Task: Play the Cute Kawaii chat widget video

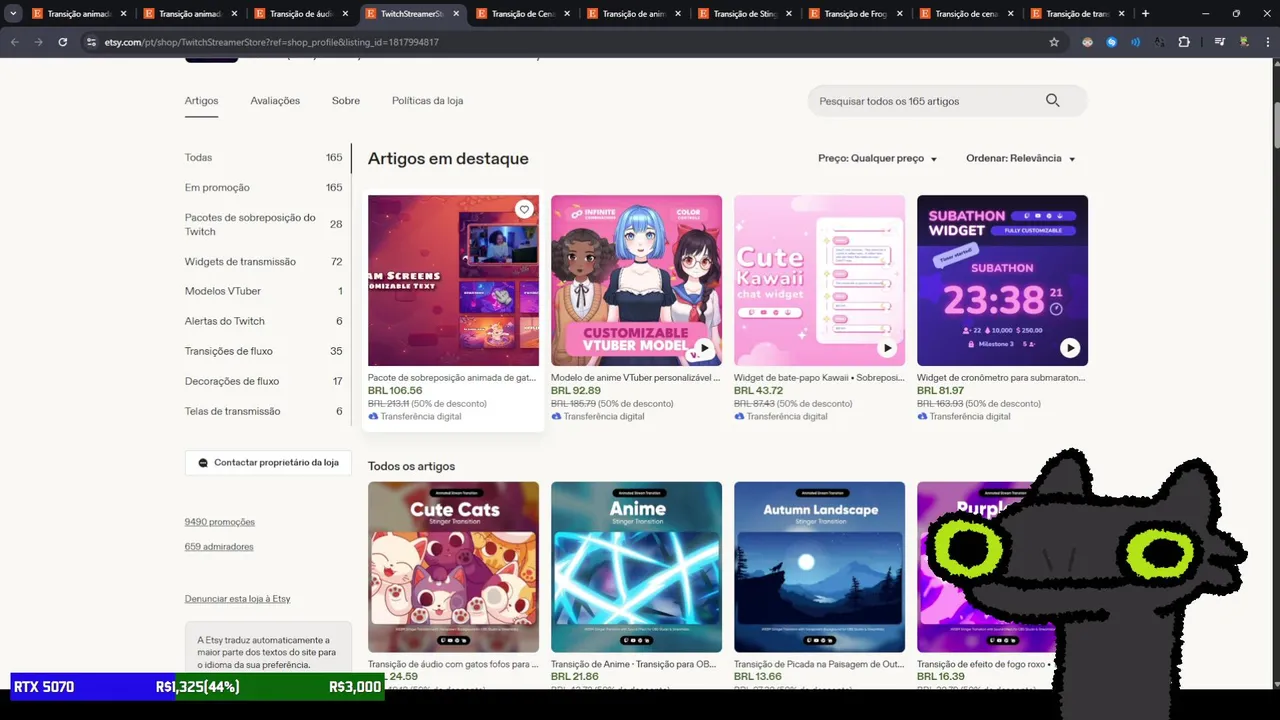Action: [887, 348]
